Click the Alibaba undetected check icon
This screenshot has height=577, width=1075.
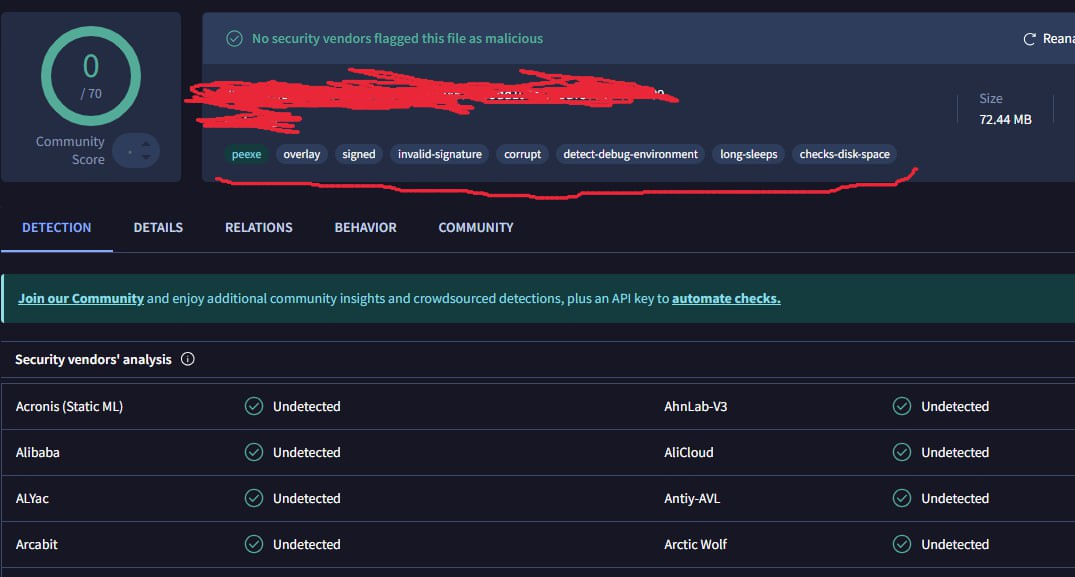click(x=254, y=452)
